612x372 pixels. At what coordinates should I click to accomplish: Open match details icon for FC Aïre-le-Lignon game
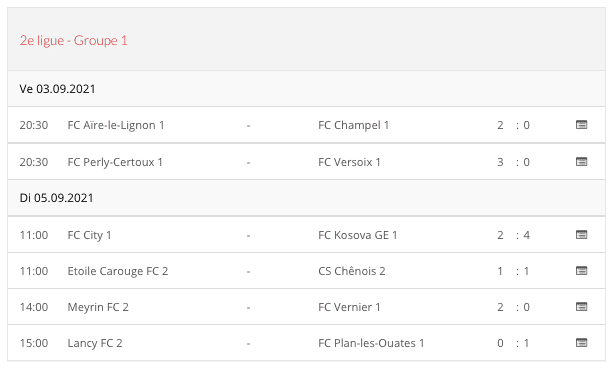582,125
